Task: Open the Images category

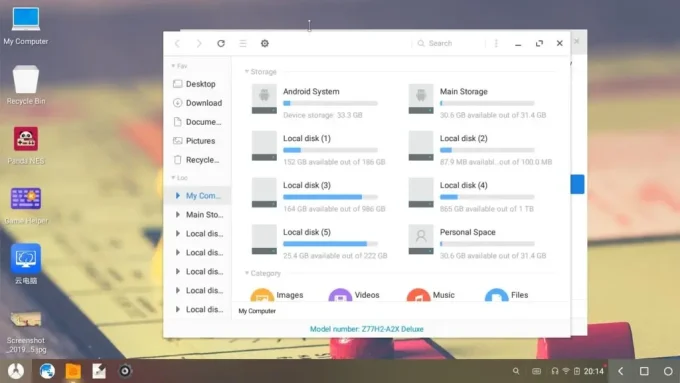Action: pos(277,295)
